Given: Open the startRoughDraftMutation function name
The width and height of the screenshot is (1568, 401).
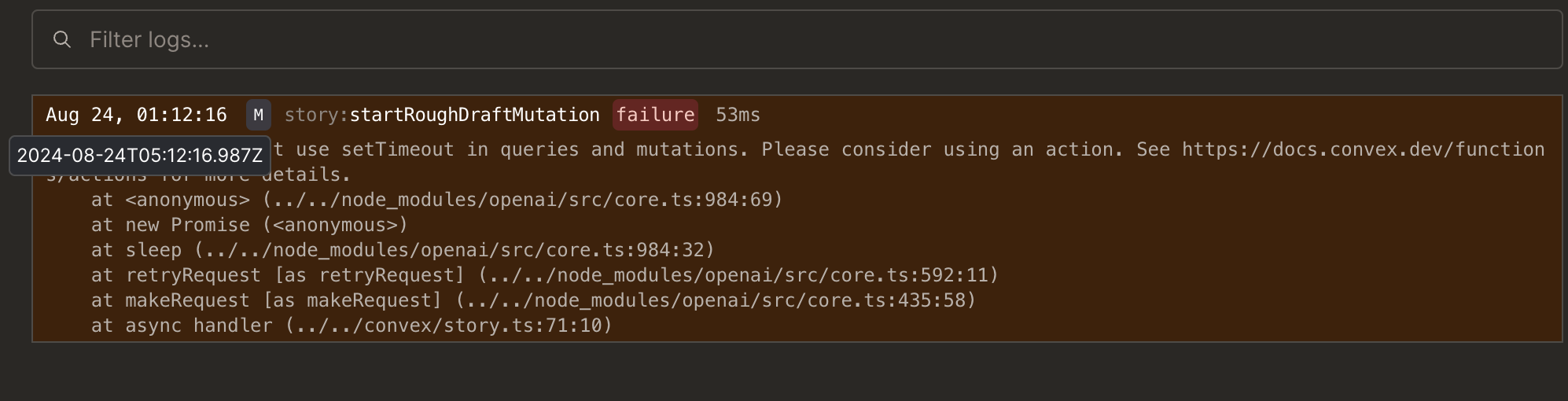Looking at the screenshot, I should [474, 115].
